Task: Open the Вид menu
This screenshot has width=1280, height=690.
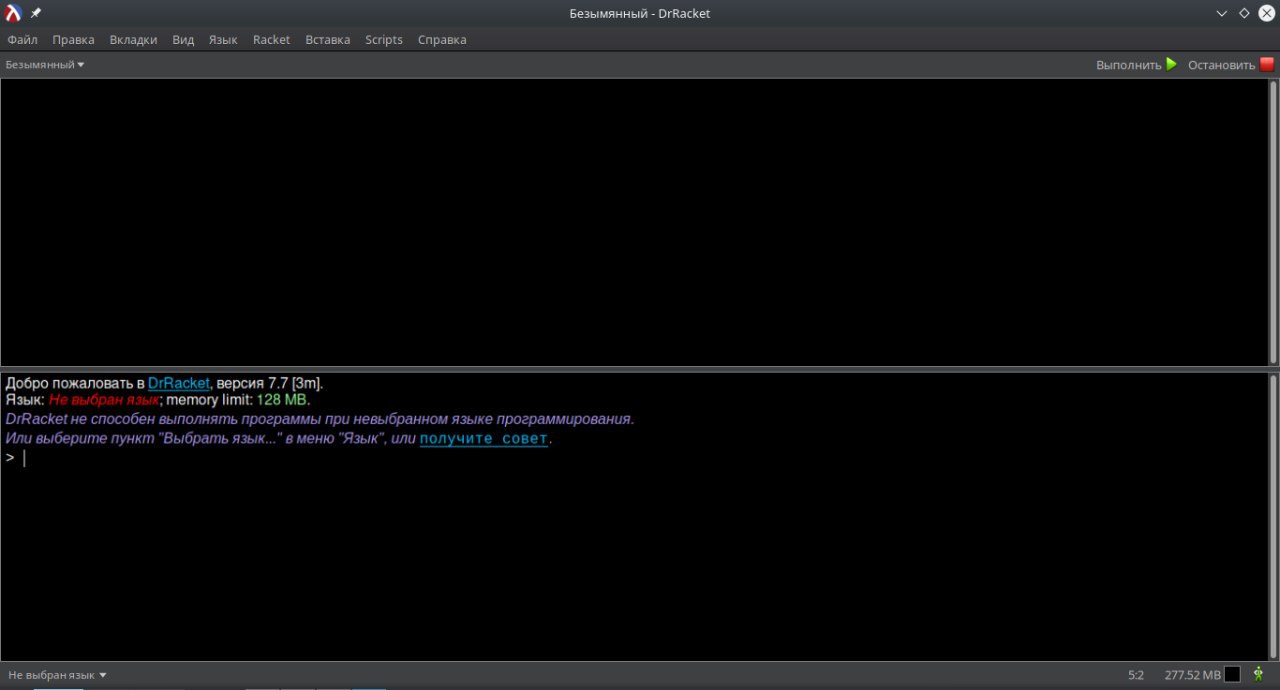Action: pyautogui.click(x=183, y=40)
